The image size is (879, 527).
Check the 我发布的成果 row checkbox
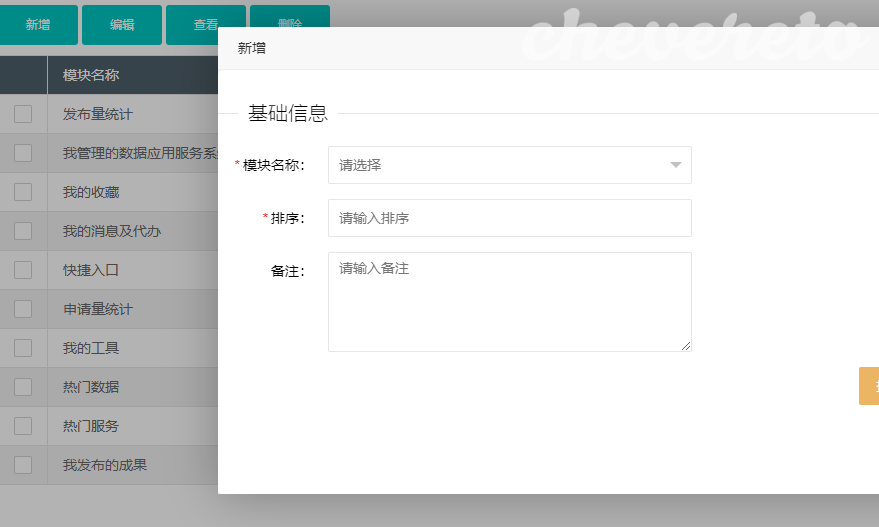click(x=23, y=465)
